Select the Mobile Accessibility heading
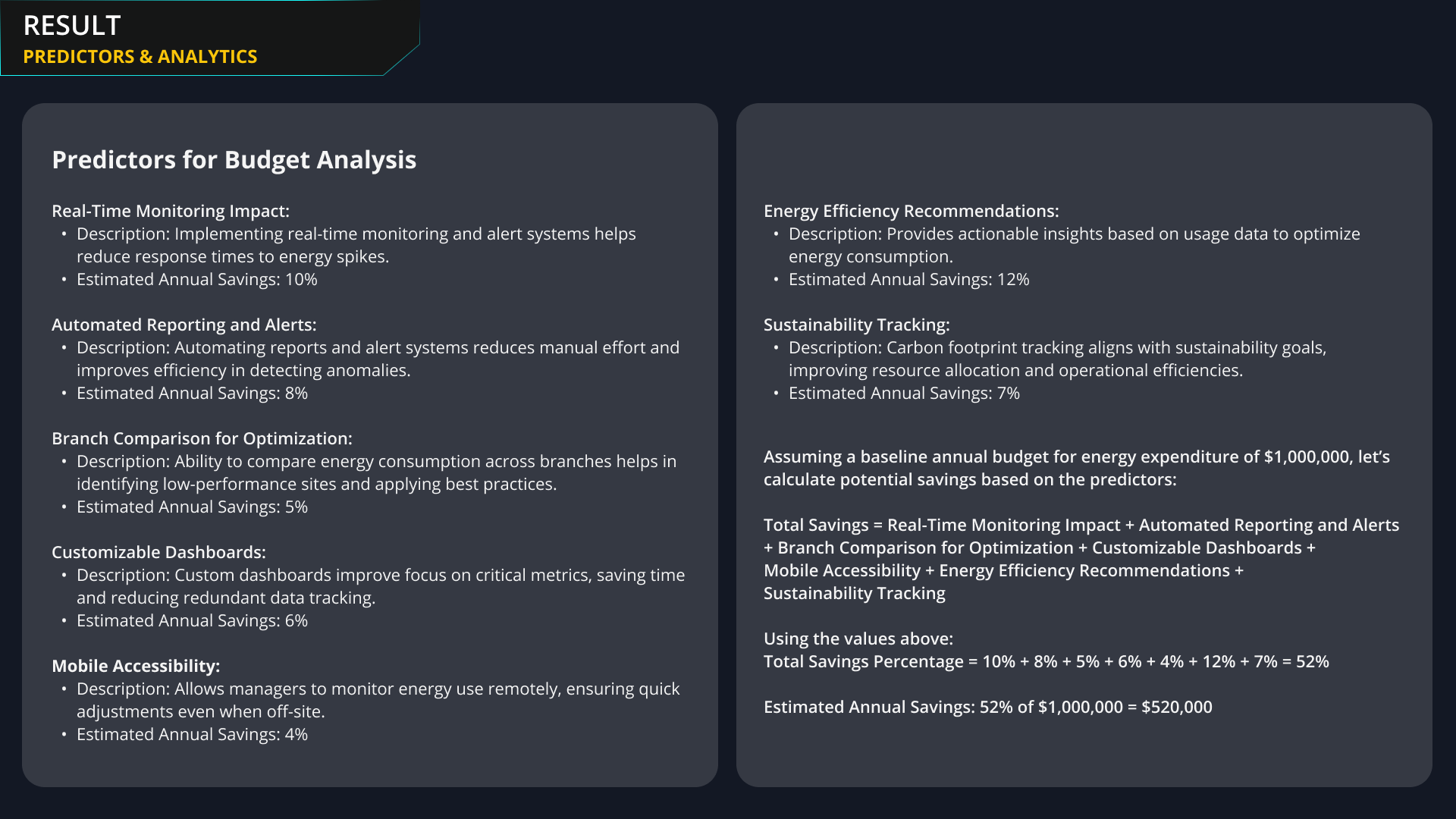This screenshot has height=819, width=1456. 136,666
